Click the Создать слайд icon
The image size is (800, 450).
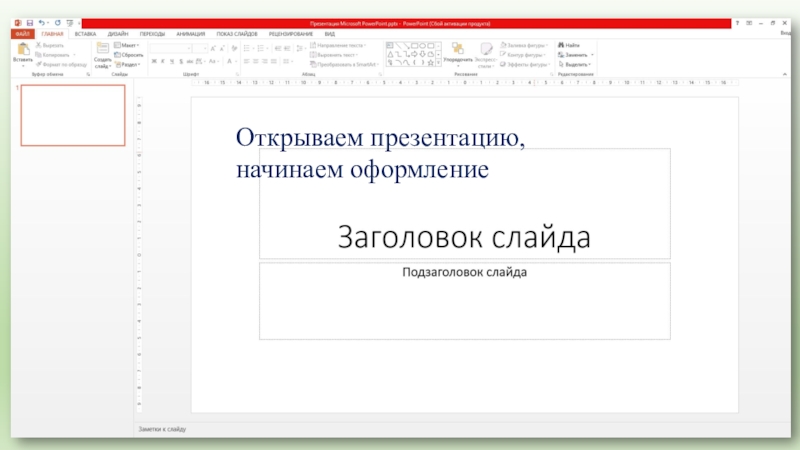[102, 50]
